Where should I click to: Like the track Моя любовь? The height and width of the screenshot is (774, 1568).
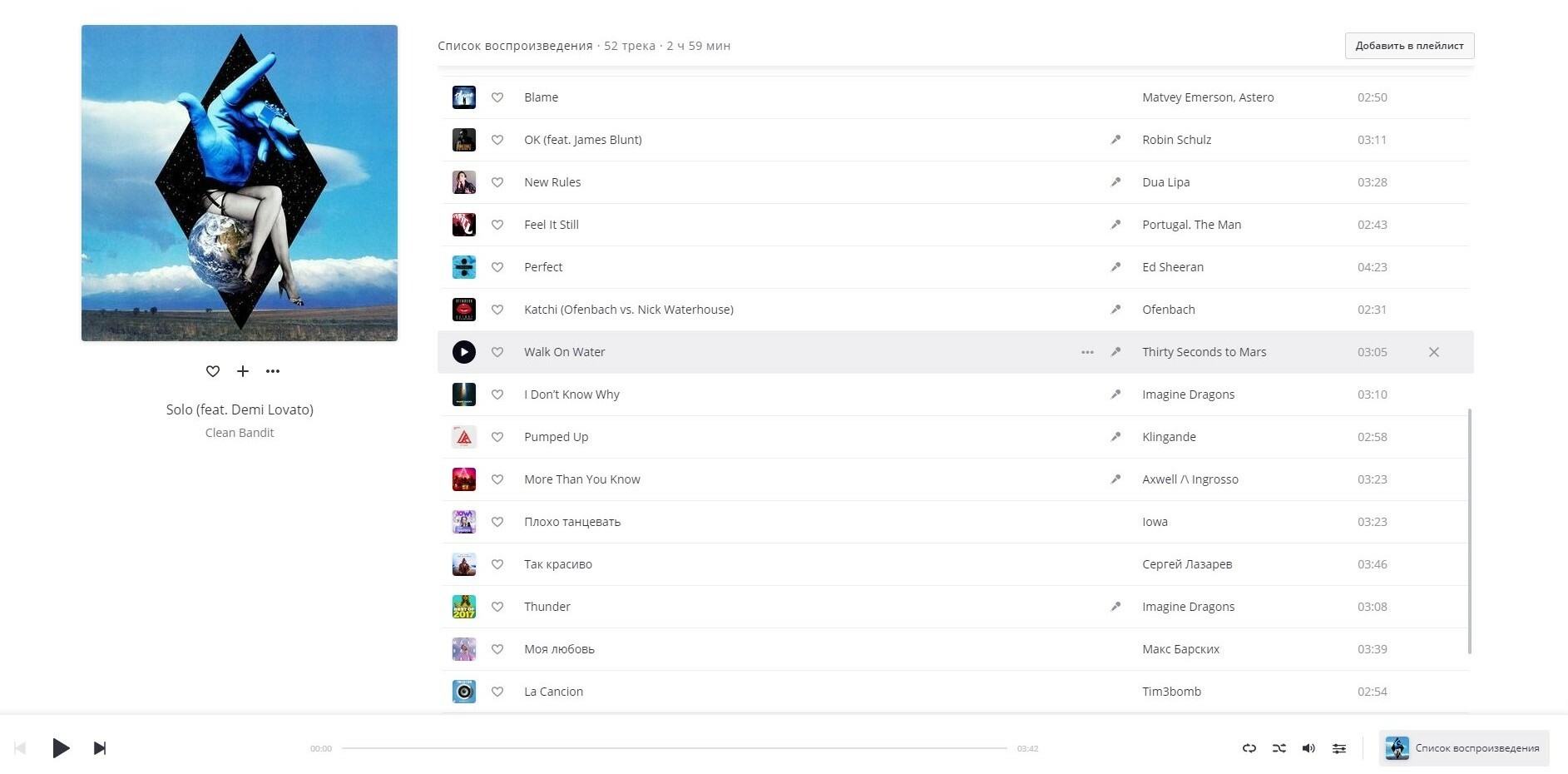pos(497,649)
